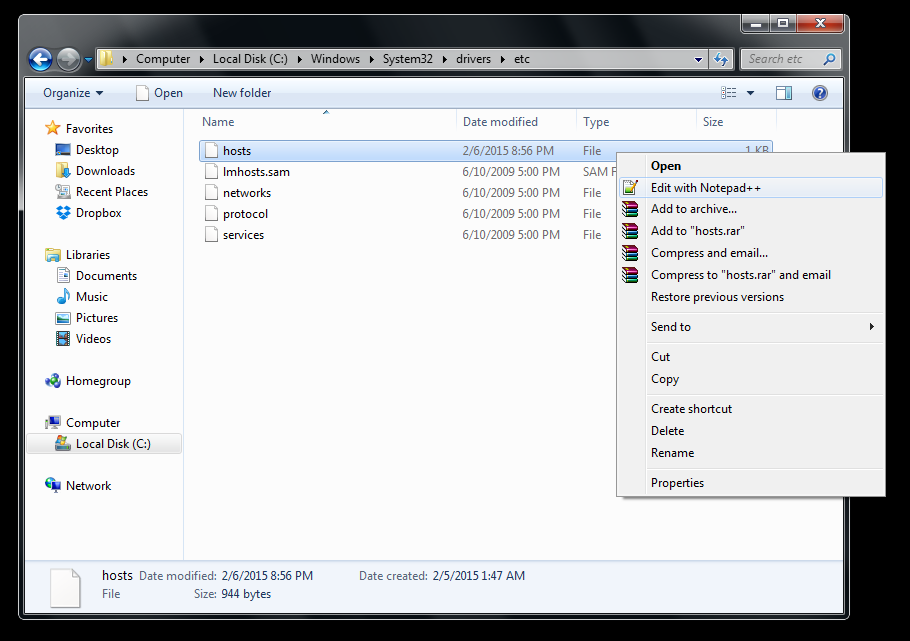Click the Open toolbar button
910x641 pixels.
tap(159, 93)
